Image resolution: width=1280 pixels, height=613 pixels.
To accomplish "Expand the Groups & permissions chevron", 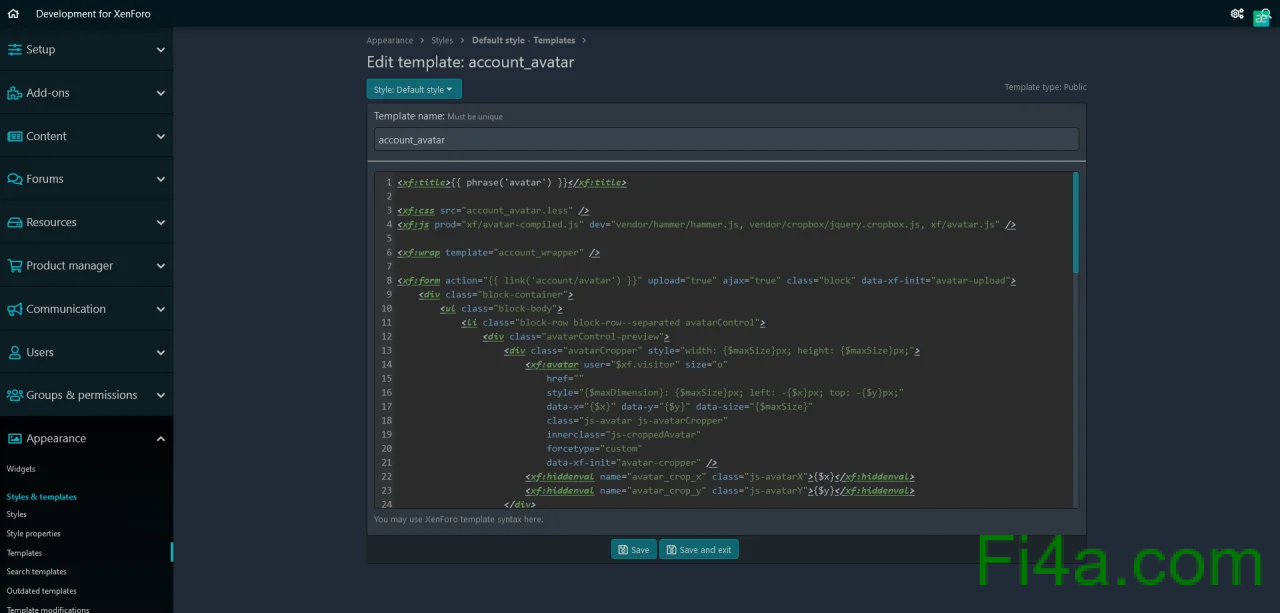I will click(x=161, y=395).
